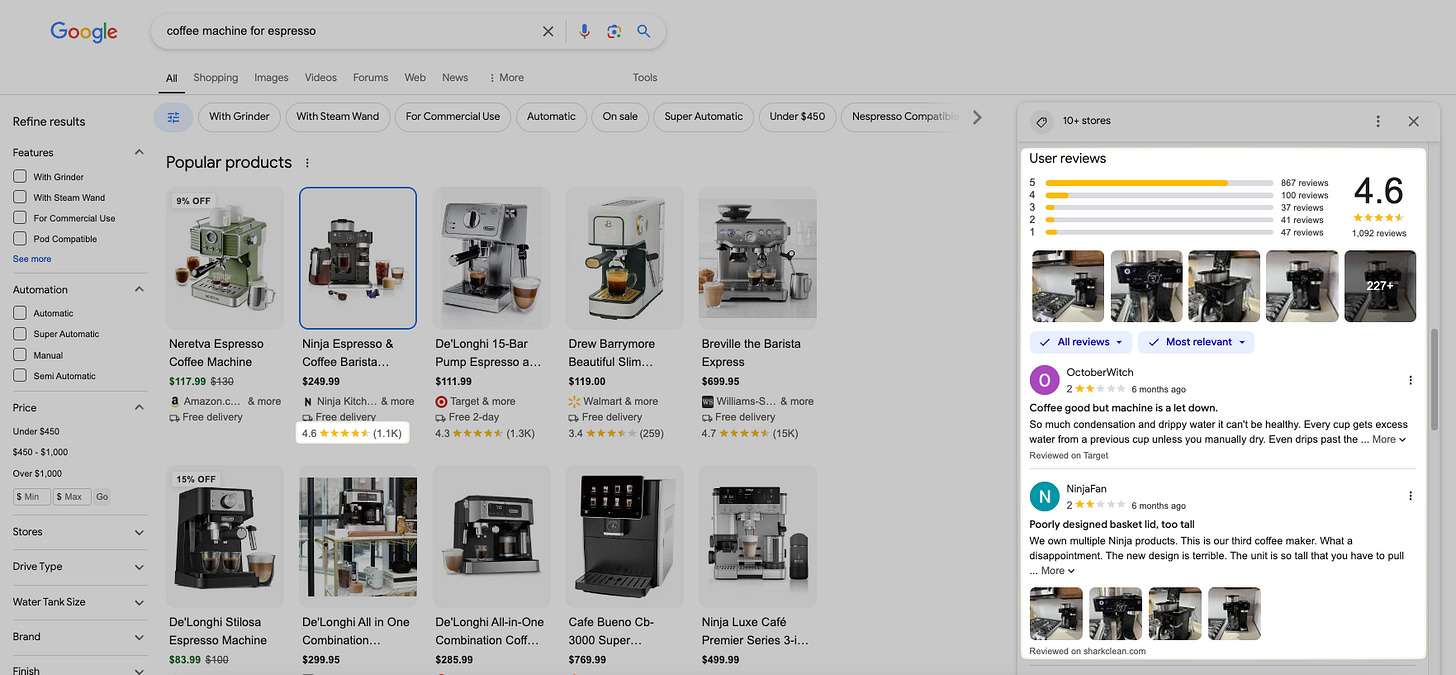Enable the Automatic checkbox

click(20, 313)
